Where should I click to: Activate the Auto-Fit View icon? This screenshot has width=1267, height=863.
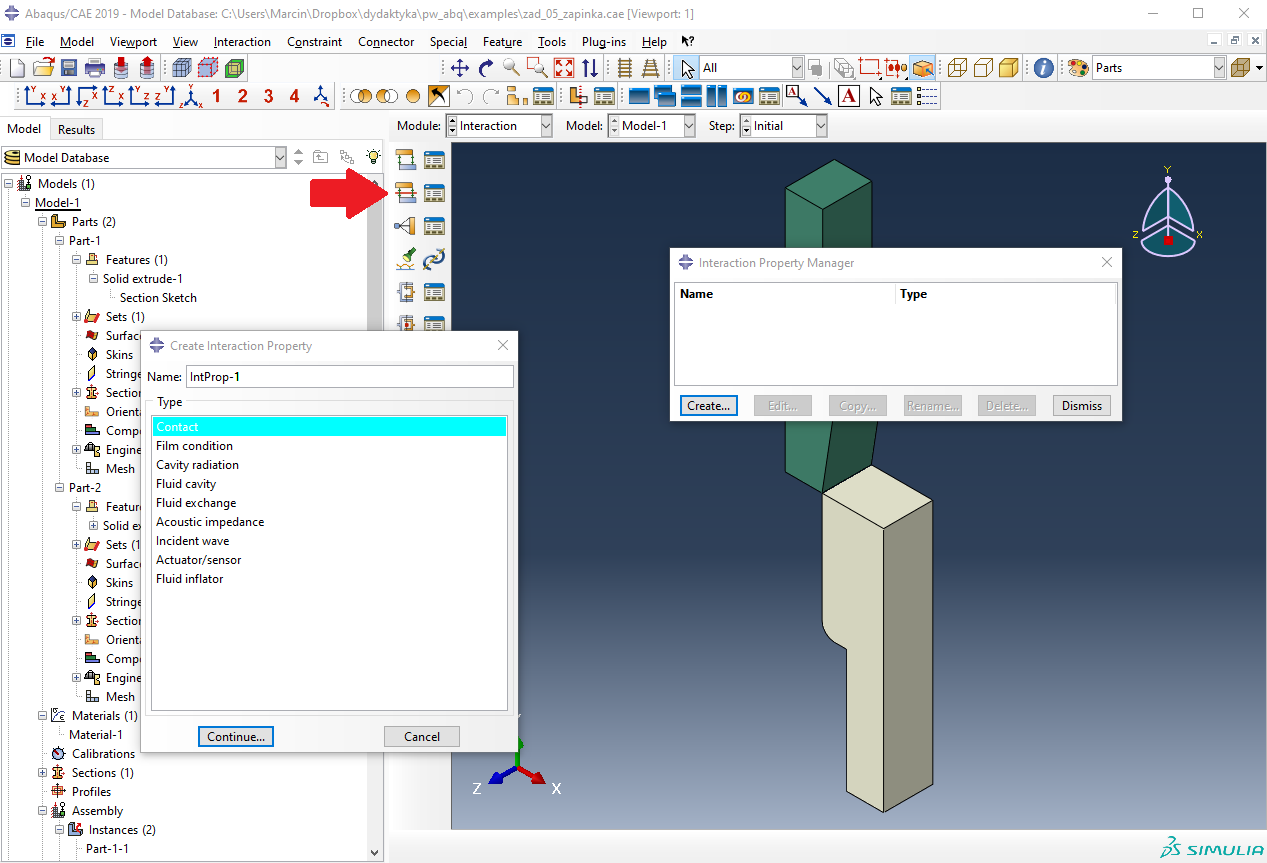coord(564,68)
